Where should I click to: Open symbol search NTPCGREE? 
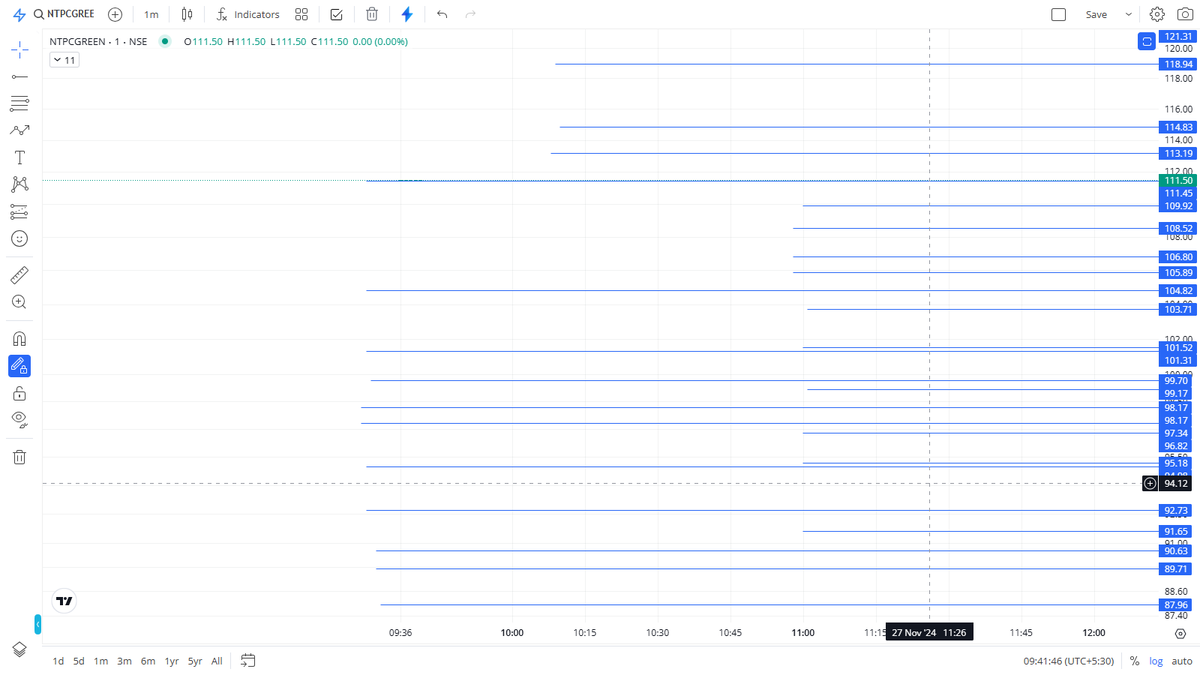pyautogui.click(x=64, y=15)
